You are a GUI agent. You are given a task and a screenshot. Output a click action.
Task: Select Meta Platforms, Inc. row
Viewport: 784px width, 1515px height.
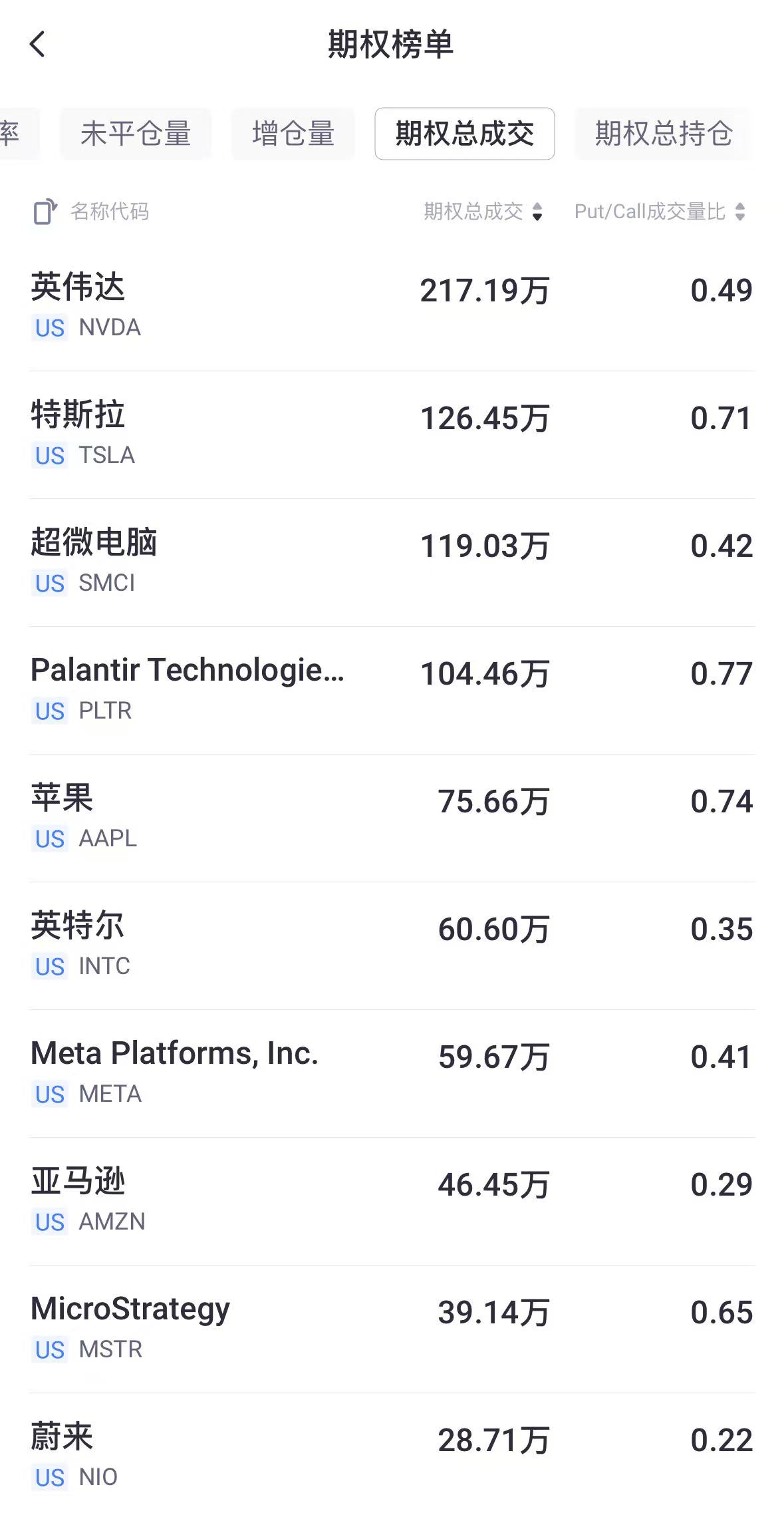pos(392,1073)
